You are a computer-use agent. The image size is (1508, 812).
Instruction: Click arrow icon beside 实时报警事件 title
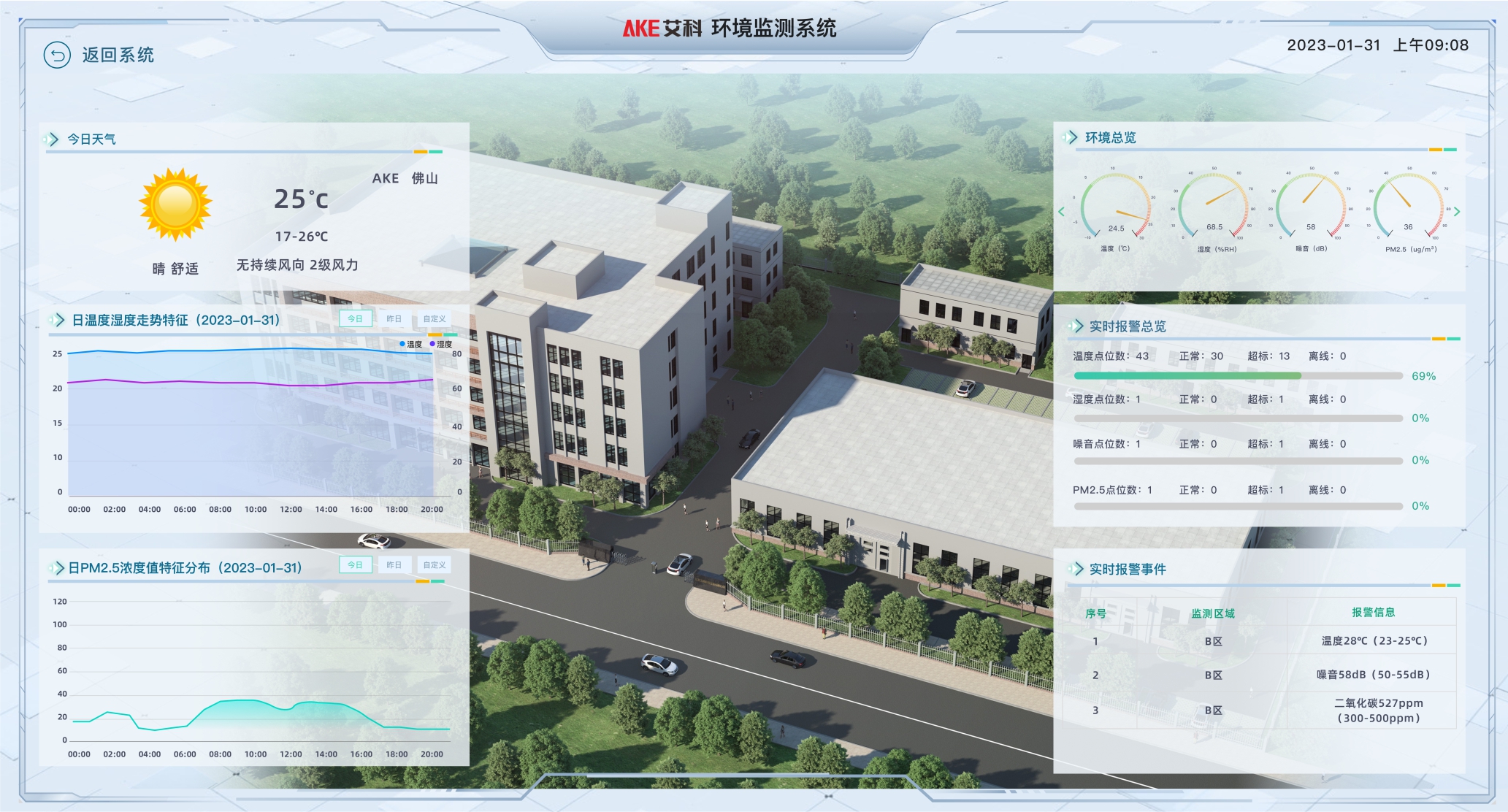1076,569
